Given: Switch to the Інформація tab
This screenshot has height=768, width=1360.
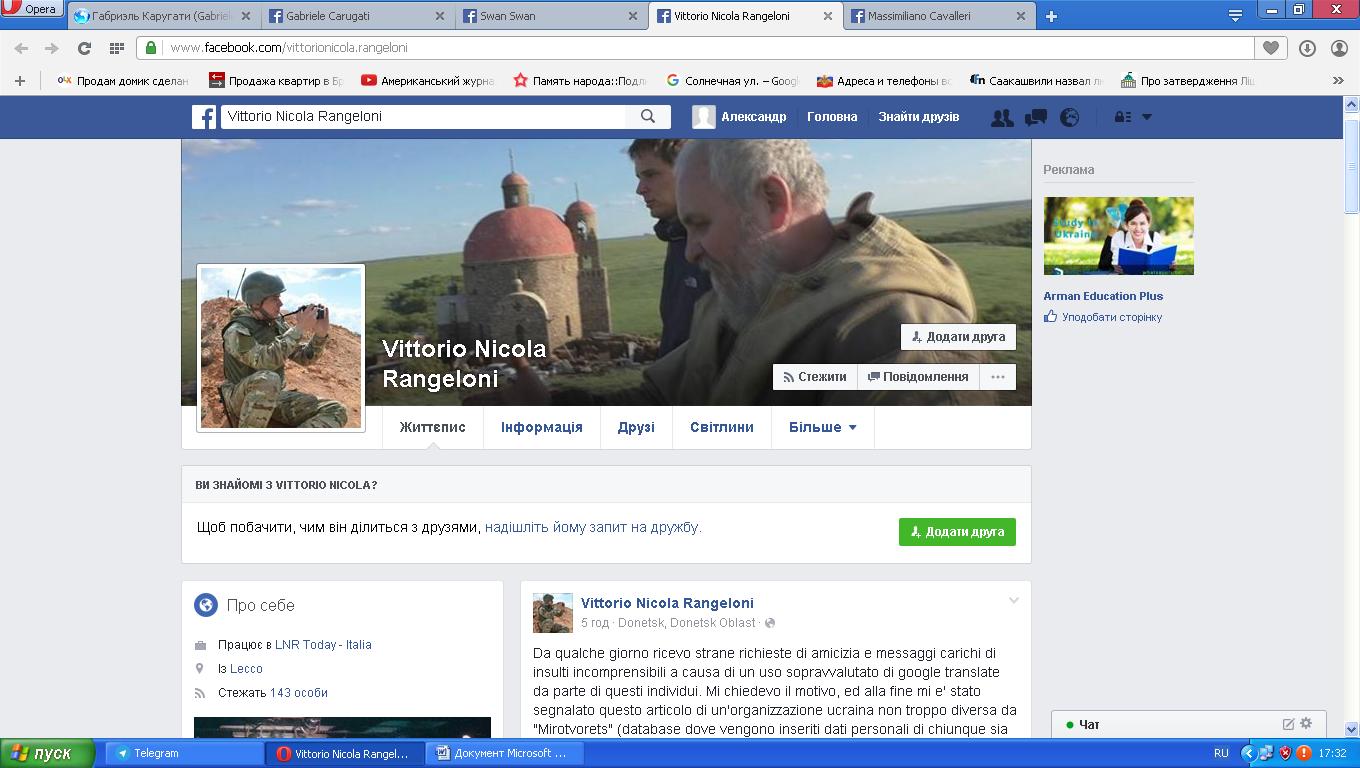Looking at the screenshot, I should pyautogui.click(x=541, y=427).
